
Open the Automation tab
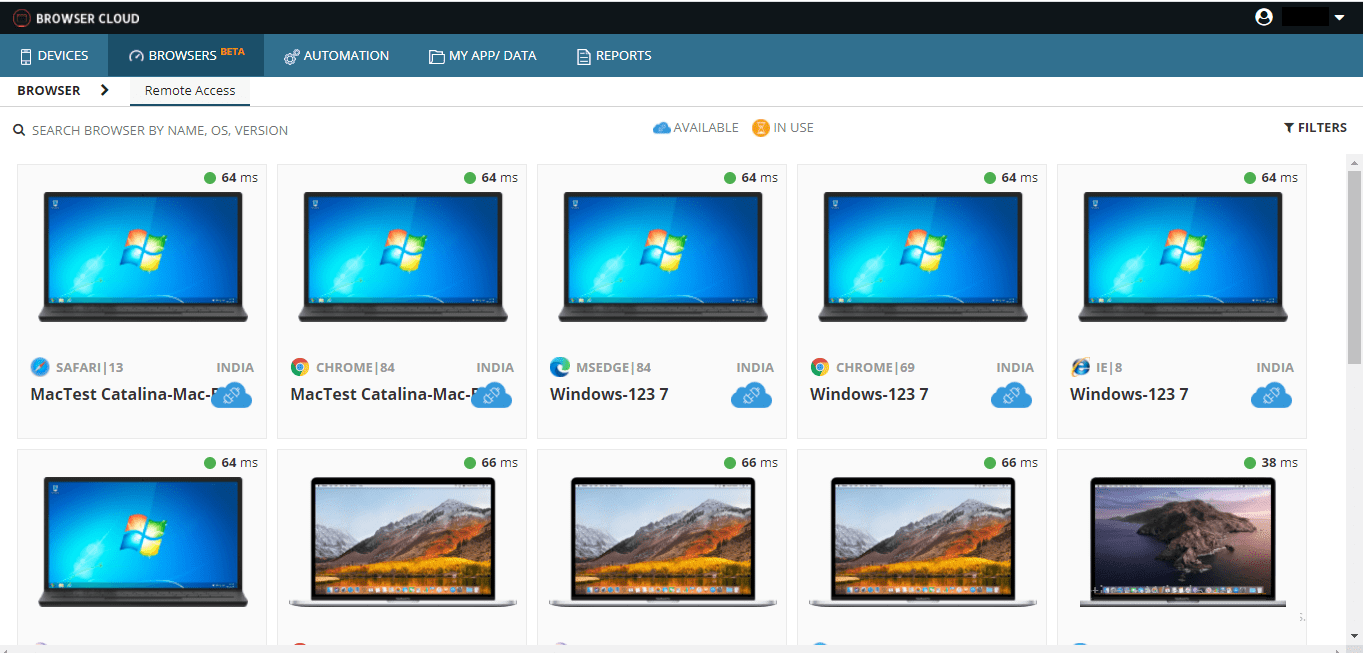tap(336, 56)
